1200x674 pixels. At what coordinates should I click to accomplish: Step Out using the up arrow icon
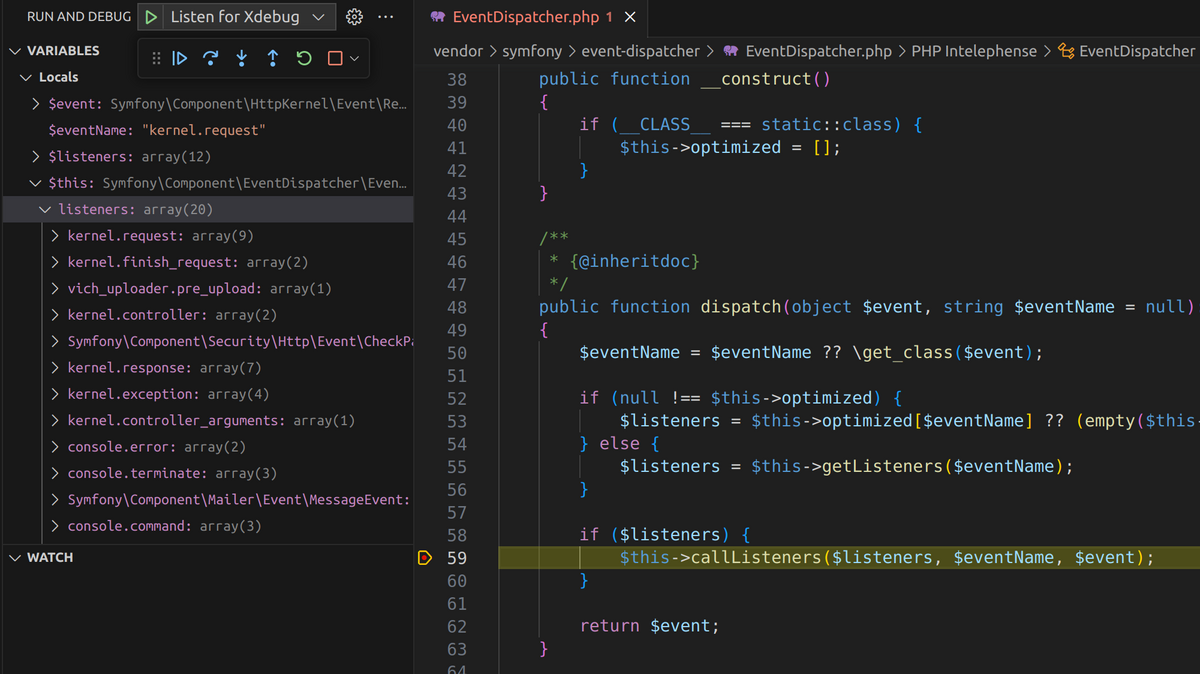point(272,58)
